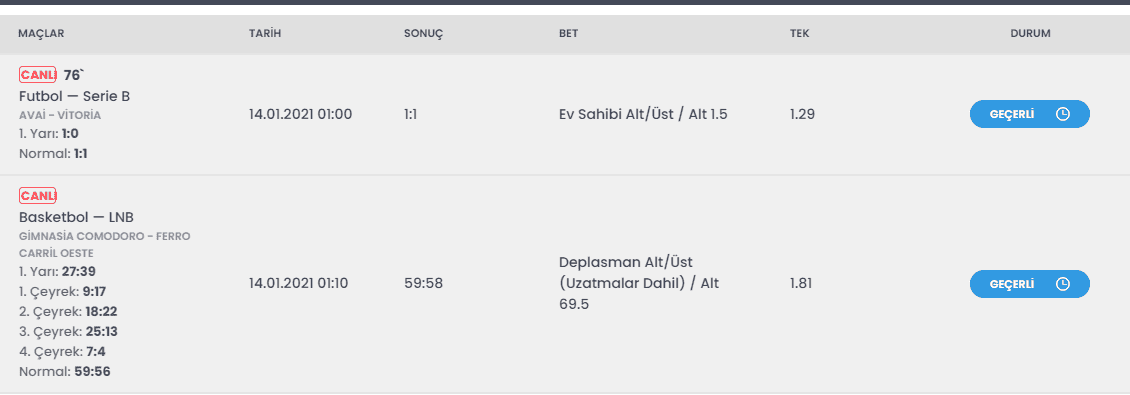Click the 1.81 odds value
Image resolution: width=1130 pixels, height=395 pixels.
(x=801, y=284)
